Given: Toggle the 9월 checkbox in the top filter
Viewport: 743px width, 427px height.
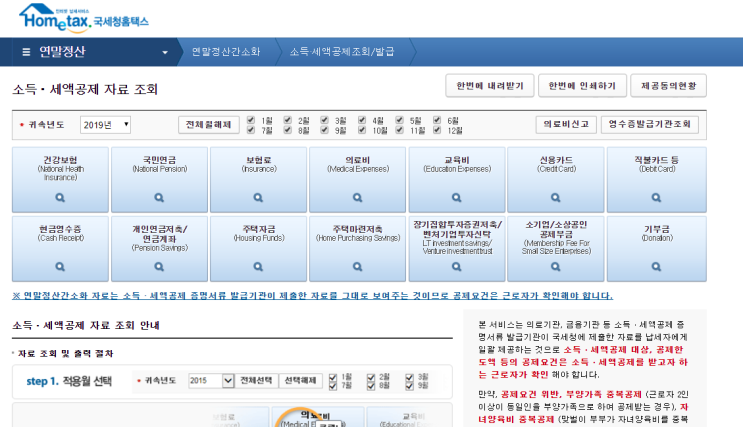Looking at the screenshot, I should (x=324, y=130).
